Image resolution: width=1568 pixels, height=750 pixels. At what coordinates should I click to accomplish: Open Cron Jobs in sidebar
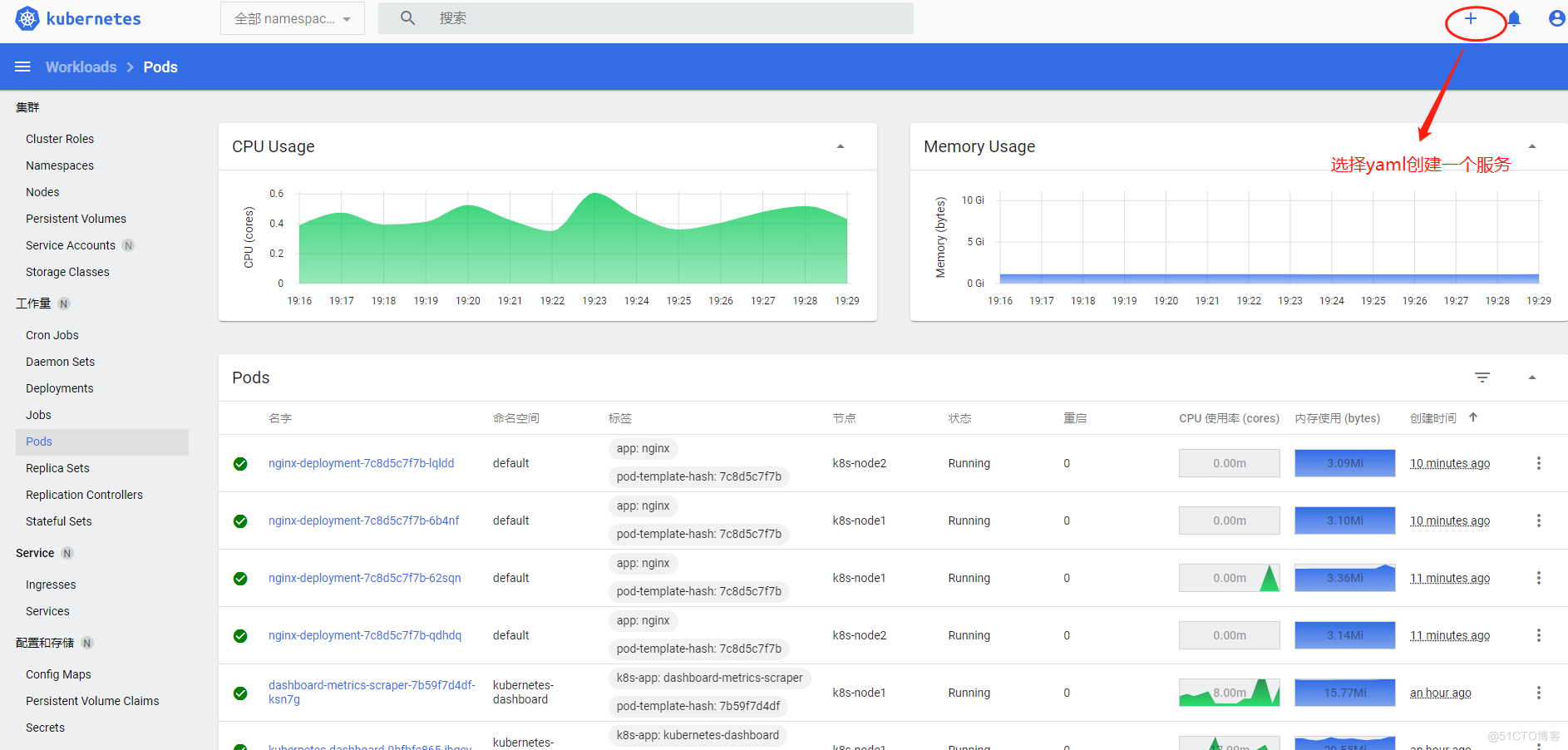click(x=52, y=335)
